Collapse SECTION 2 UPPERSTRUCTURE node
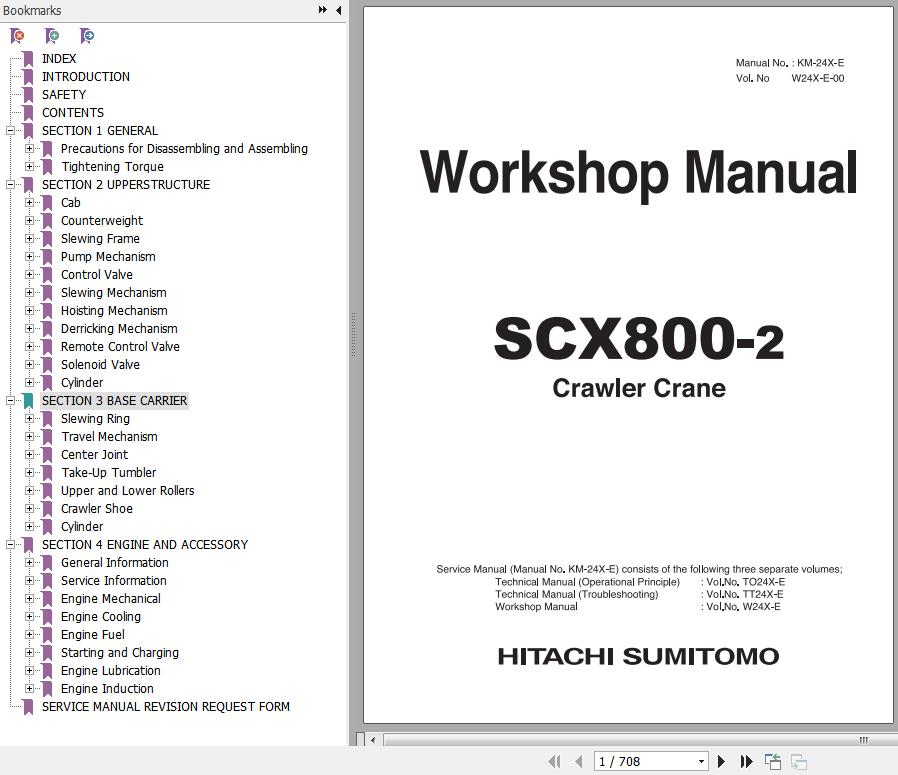This screenshot has width=898, height=775. pyautogui.click(x=10, y=184)
